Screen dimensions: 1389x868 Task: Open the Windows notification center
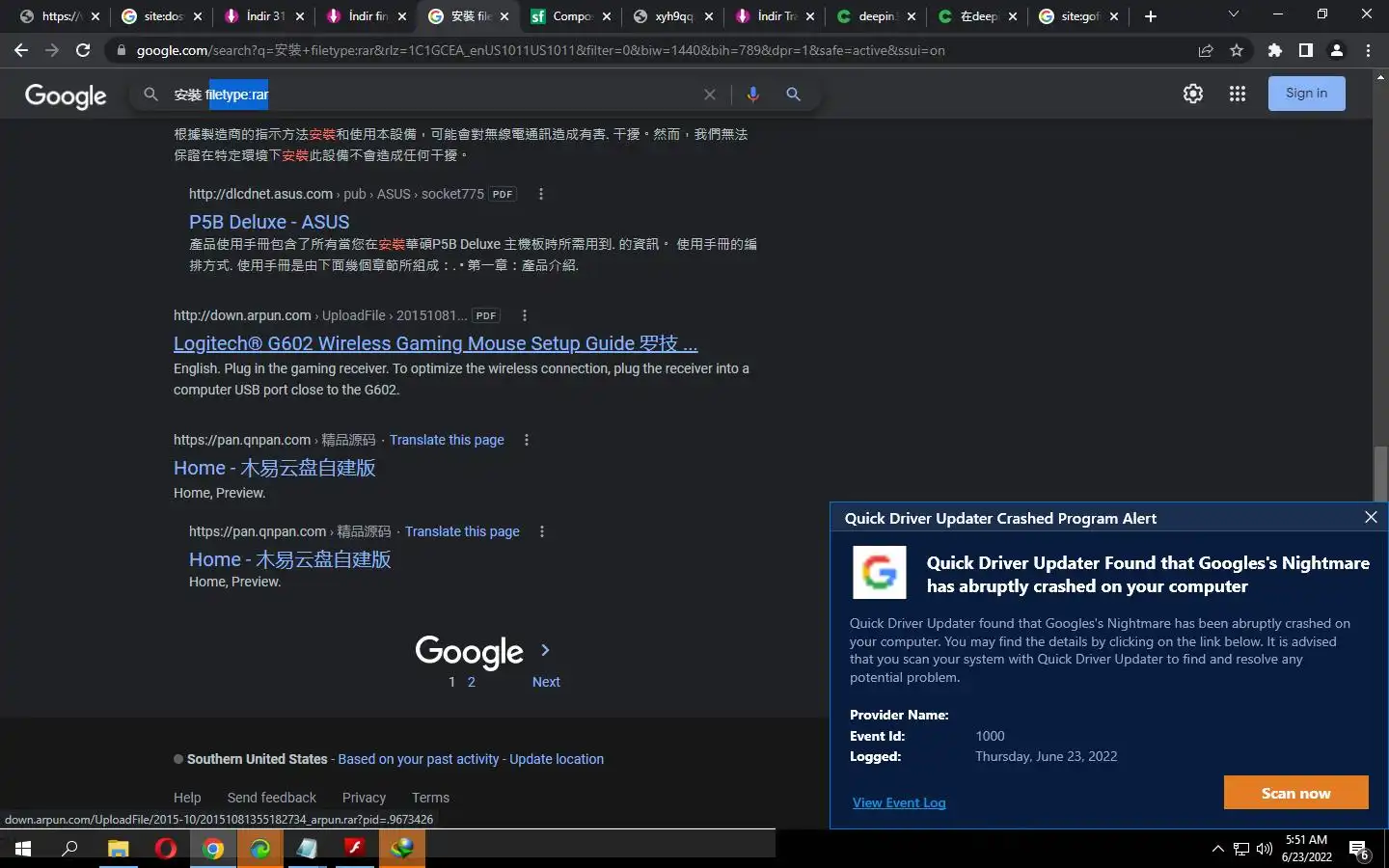(x=1359, y=850)
